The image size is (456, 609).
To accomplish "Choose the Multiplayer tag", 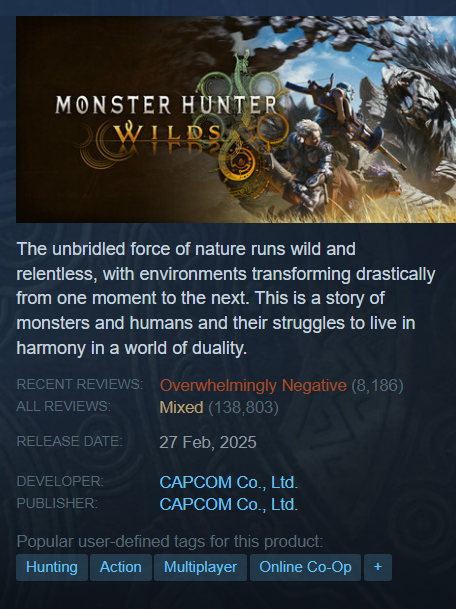I will click(x=200, y=567).
